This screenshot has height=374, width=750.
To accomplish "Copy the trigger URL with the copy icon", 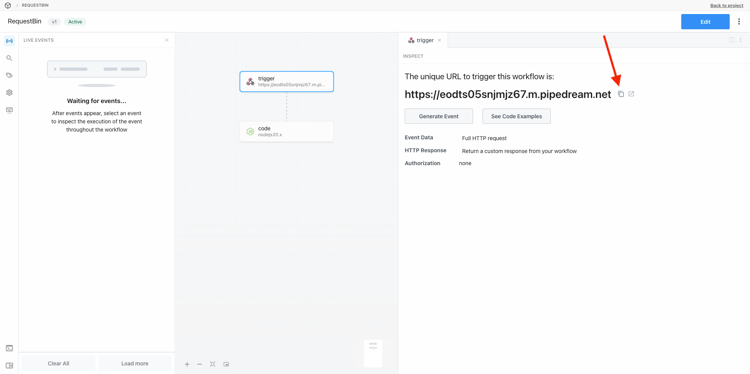I will [621, 94].
